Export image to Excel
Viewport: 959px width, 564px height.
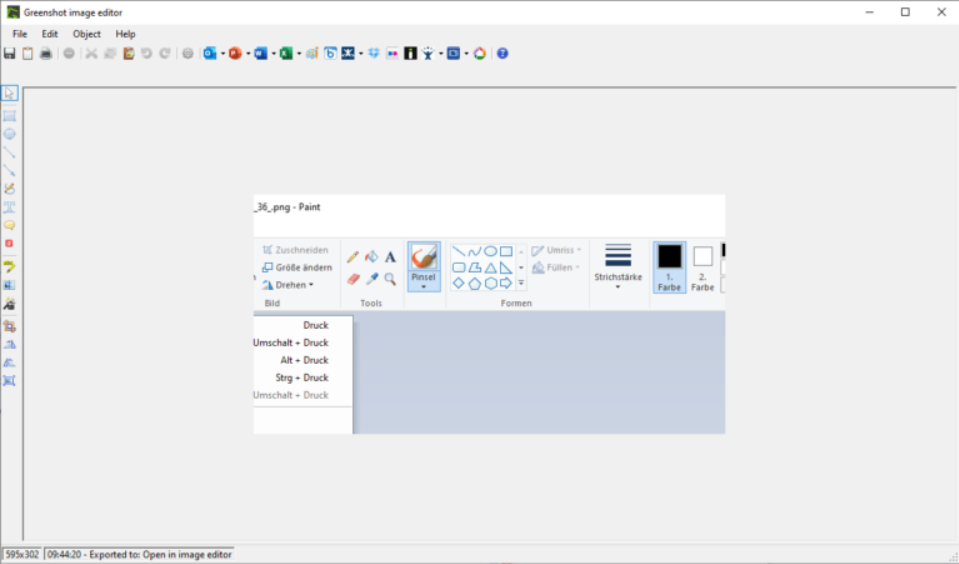point(286,54)
